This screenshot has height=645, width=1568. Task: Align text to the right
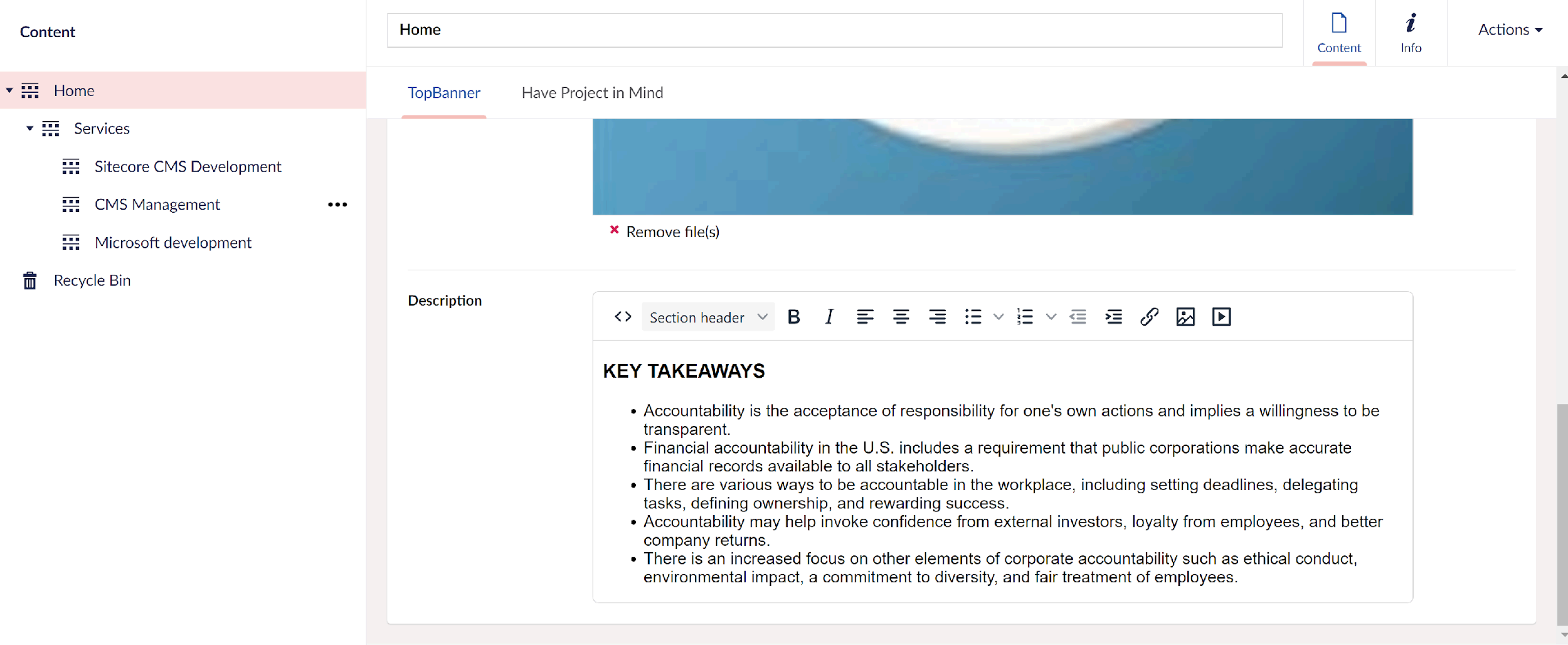(x=937, y=317)
